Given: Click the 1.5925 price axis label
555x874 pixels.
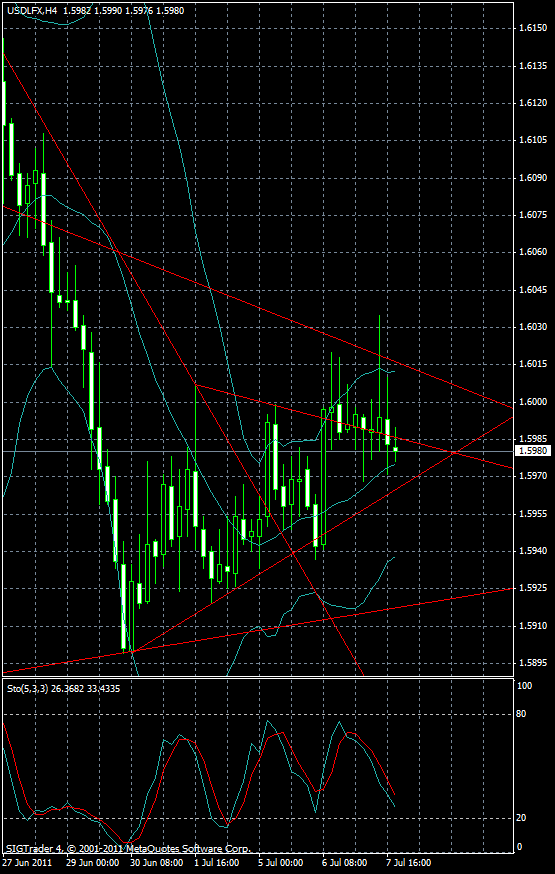Looking at the screenshot, I should pos(531,588).
